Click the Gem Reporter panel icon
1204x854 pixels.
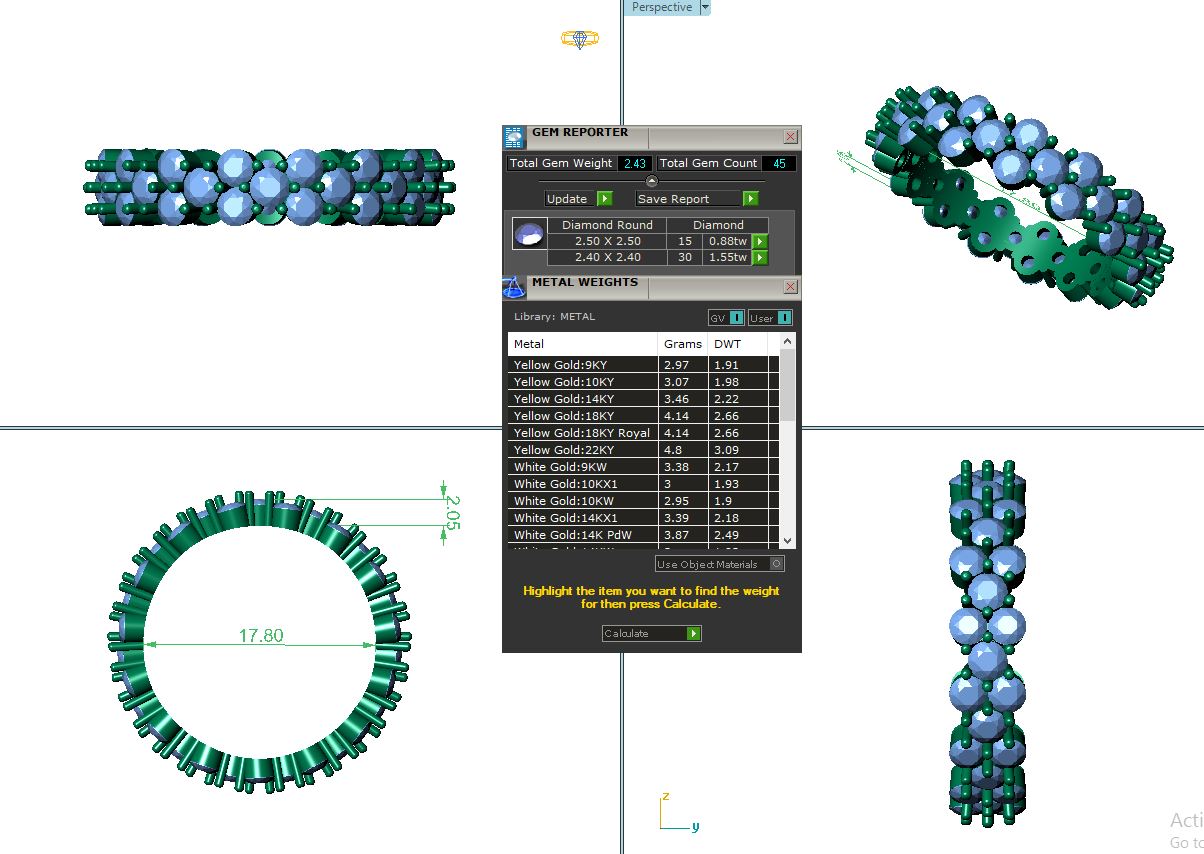[513, 137]
